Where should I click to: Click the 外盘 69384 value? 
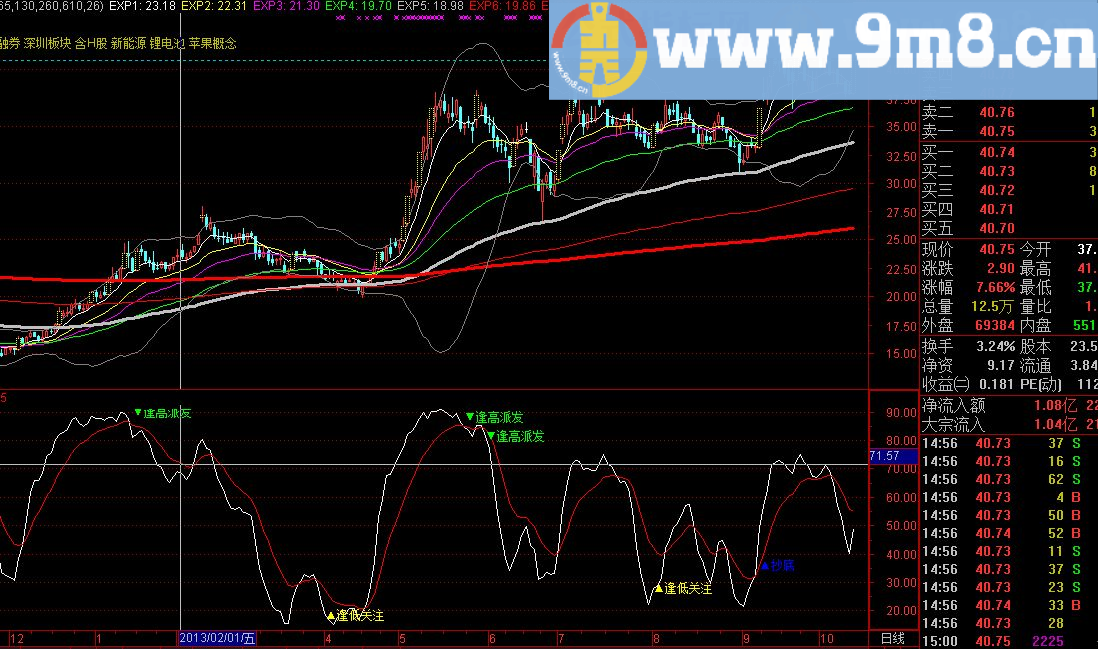tap(995, 326)
